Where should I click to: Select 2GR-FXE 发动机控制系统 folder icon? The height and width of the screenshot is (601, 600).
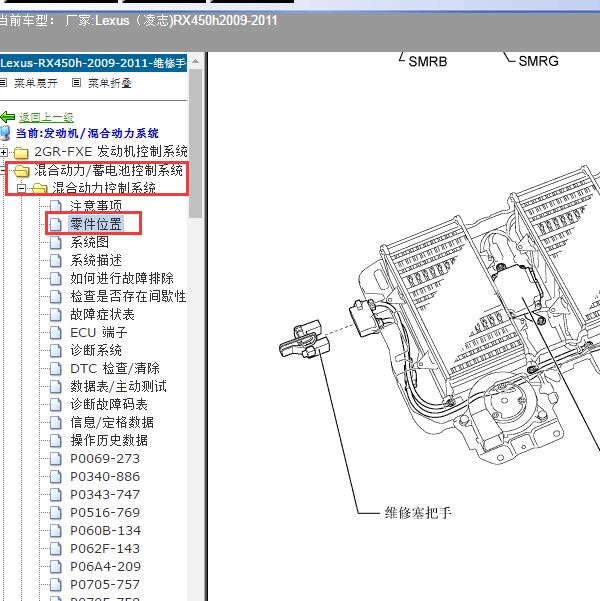(x=21, y=153)
